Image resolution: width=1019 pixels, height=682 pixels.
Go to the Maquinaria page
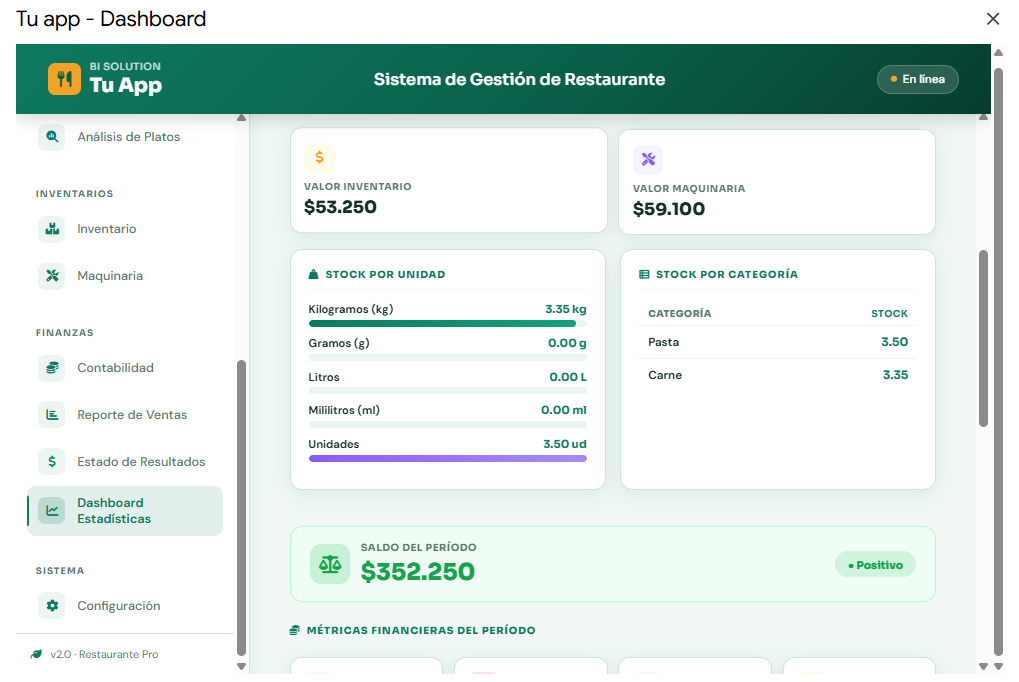click(125, 276)
